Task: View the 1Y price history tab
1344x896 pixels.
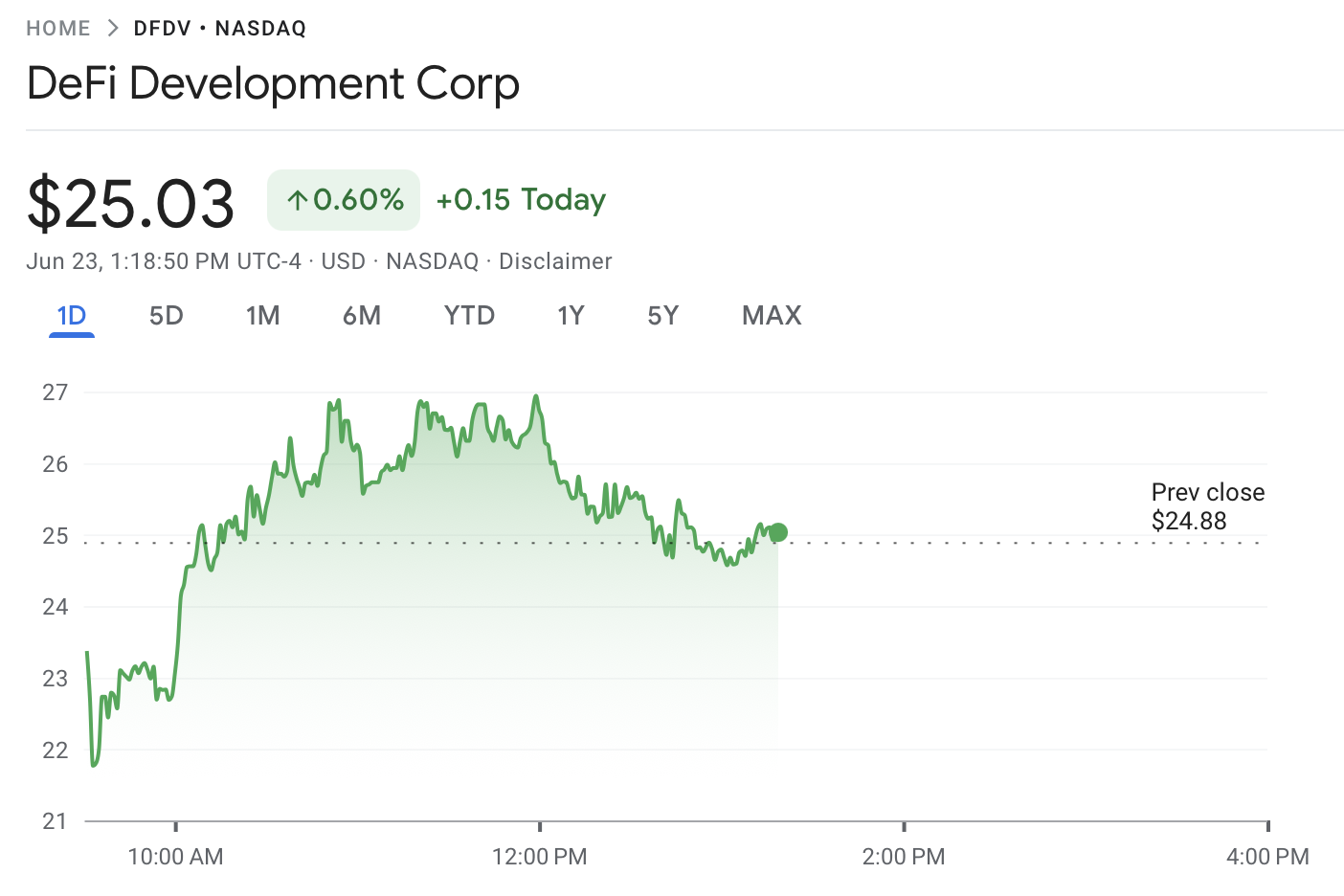Action: point(571,316)
